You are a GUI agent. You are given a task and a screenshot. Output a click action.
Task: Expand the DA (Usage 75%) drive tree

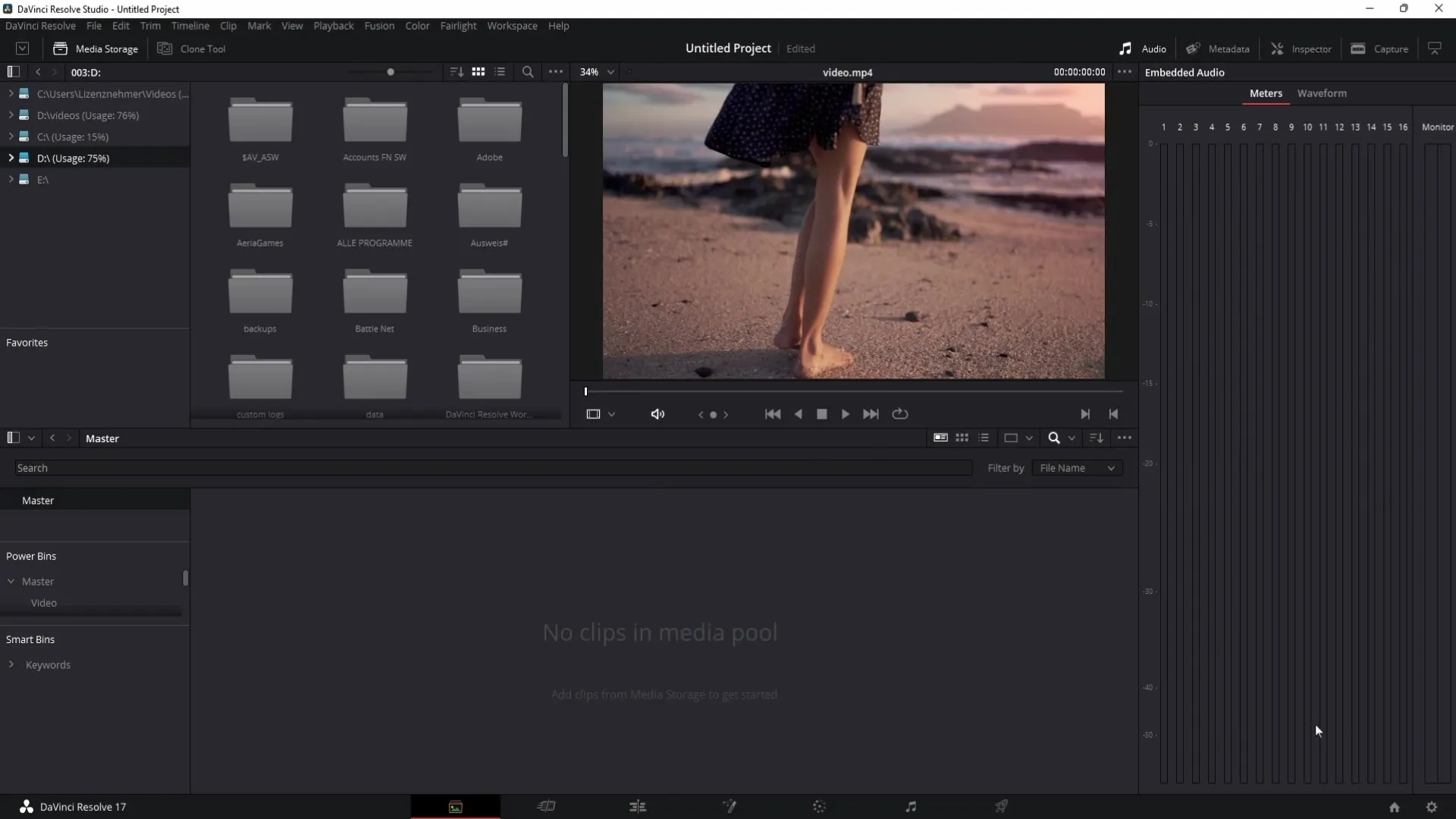[x=10, y=157]
